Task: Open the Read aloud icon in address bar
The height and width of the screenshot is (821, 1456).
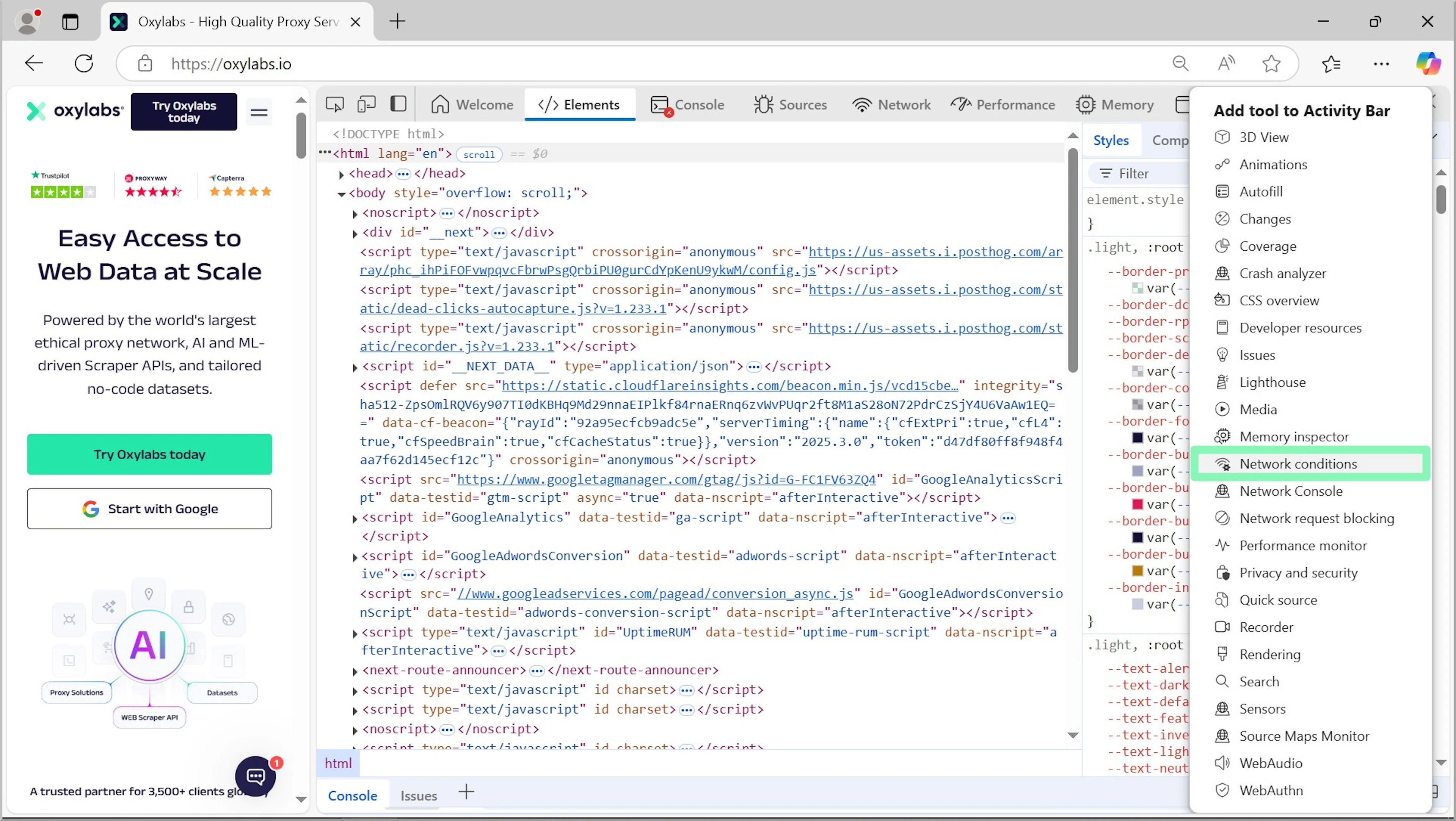Action: coord(1225,63)
